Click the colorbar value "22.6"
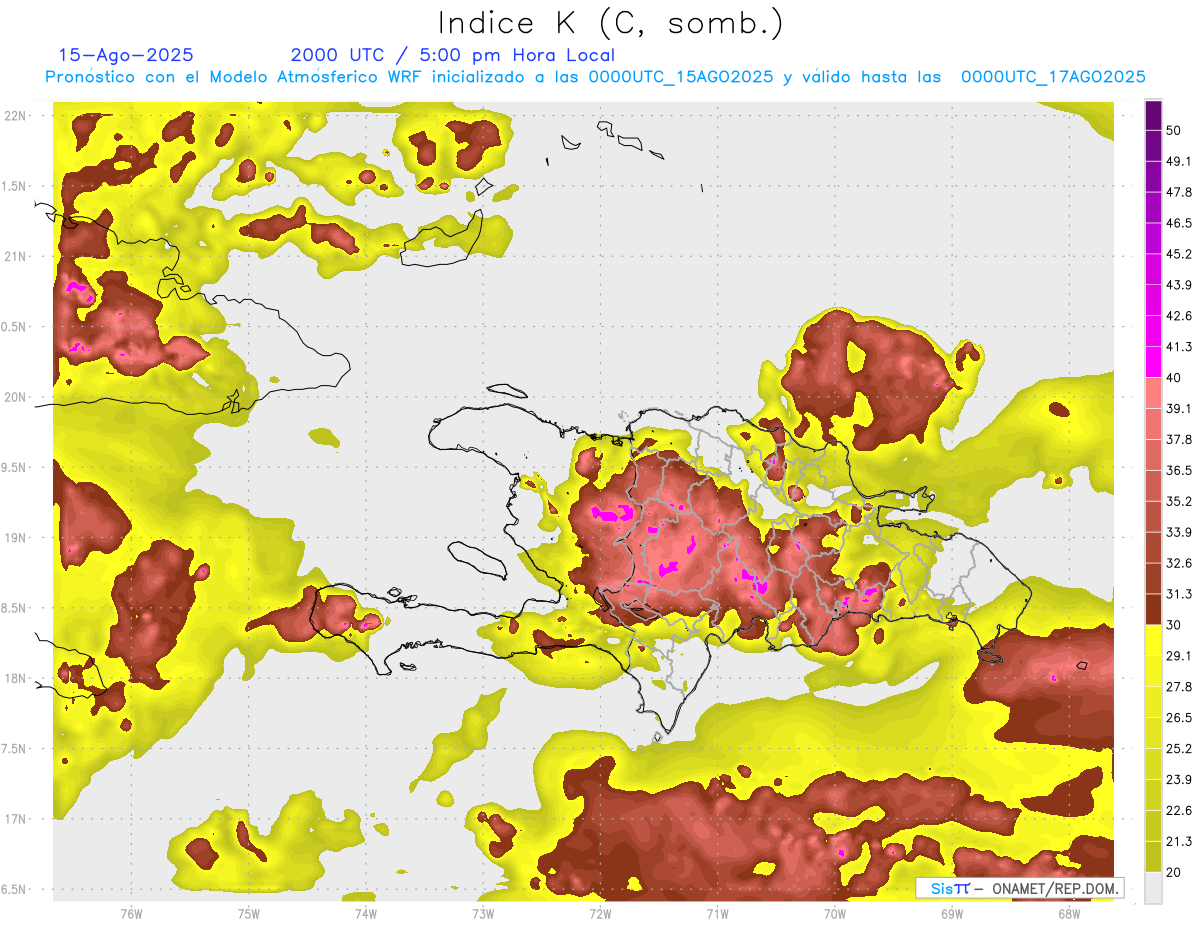 click(x=1178, y=811)
